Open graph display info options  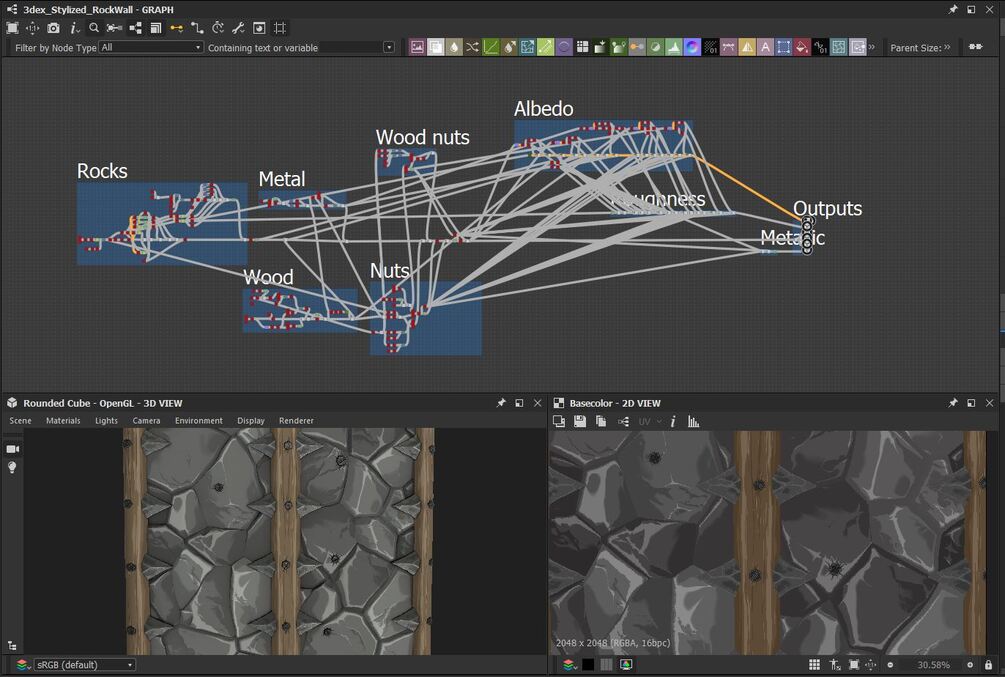click(74, 28)
